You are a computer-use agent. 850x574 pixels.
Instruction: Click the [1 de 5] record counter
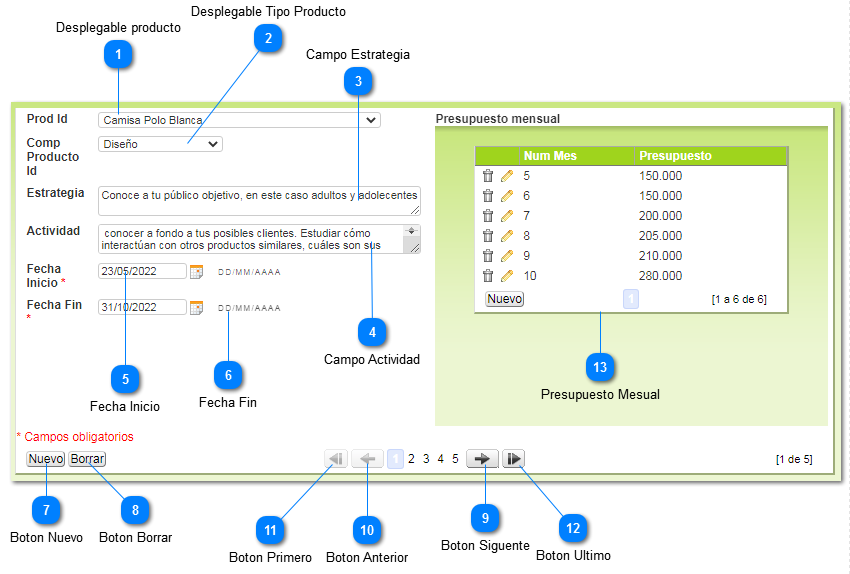[794, 459]
